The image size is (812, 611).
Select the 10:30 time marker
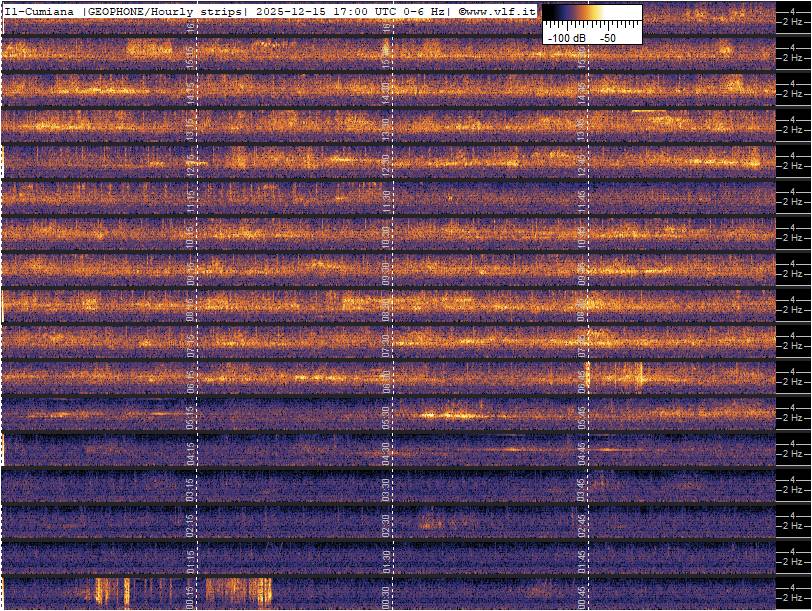click(x=386, y=235)
